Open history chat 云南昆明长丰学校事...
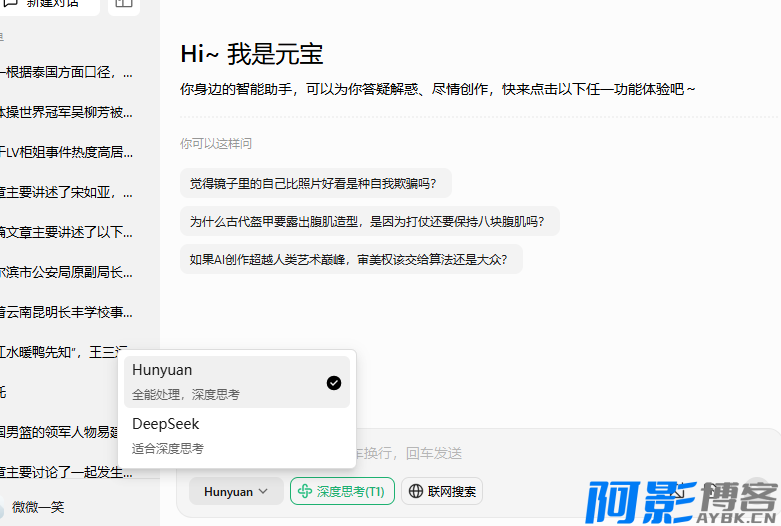 67,312
